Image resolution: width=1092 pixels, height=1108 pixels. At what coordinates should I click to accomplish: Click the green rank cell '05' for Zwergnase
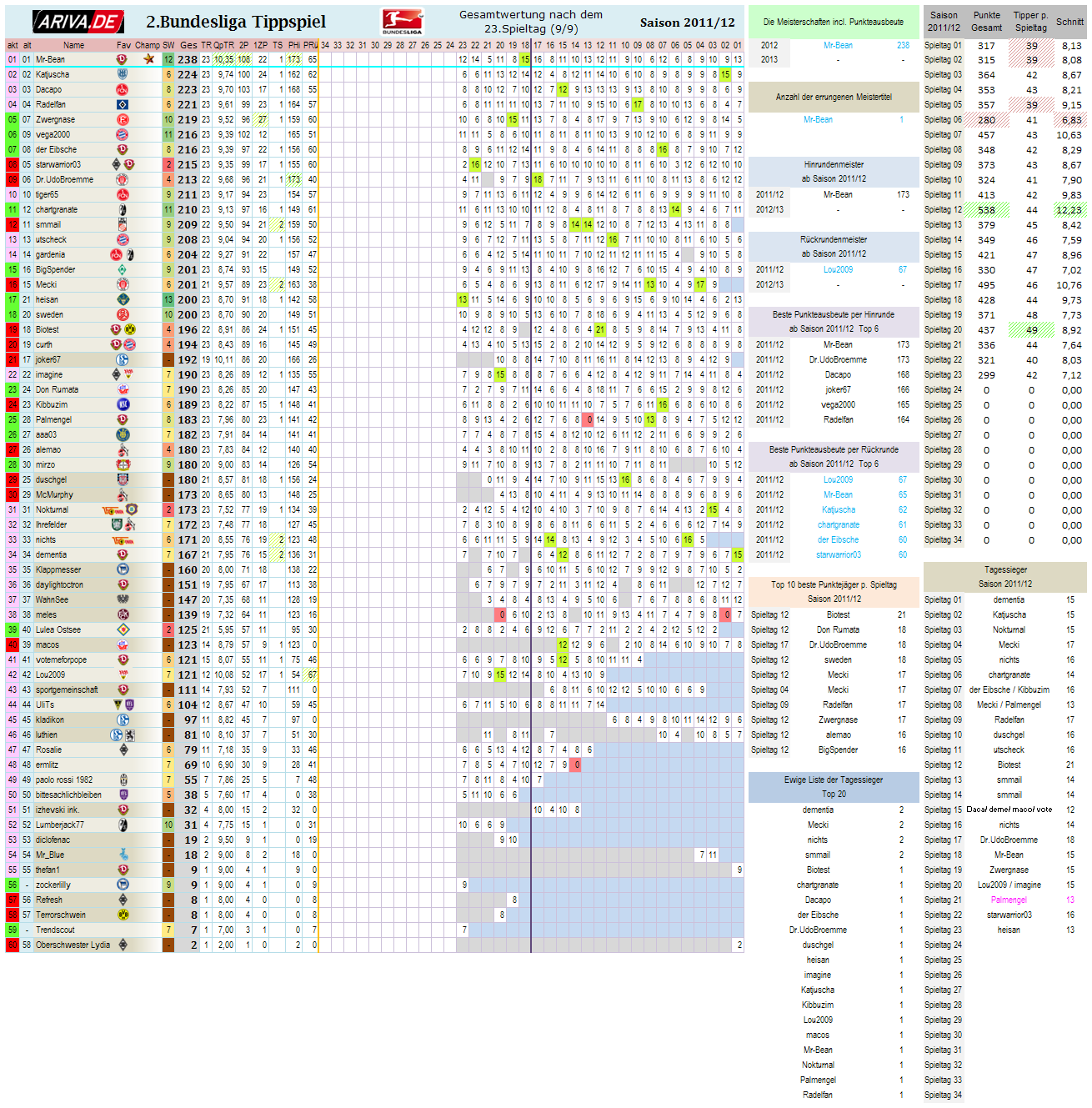coord(13,119)
